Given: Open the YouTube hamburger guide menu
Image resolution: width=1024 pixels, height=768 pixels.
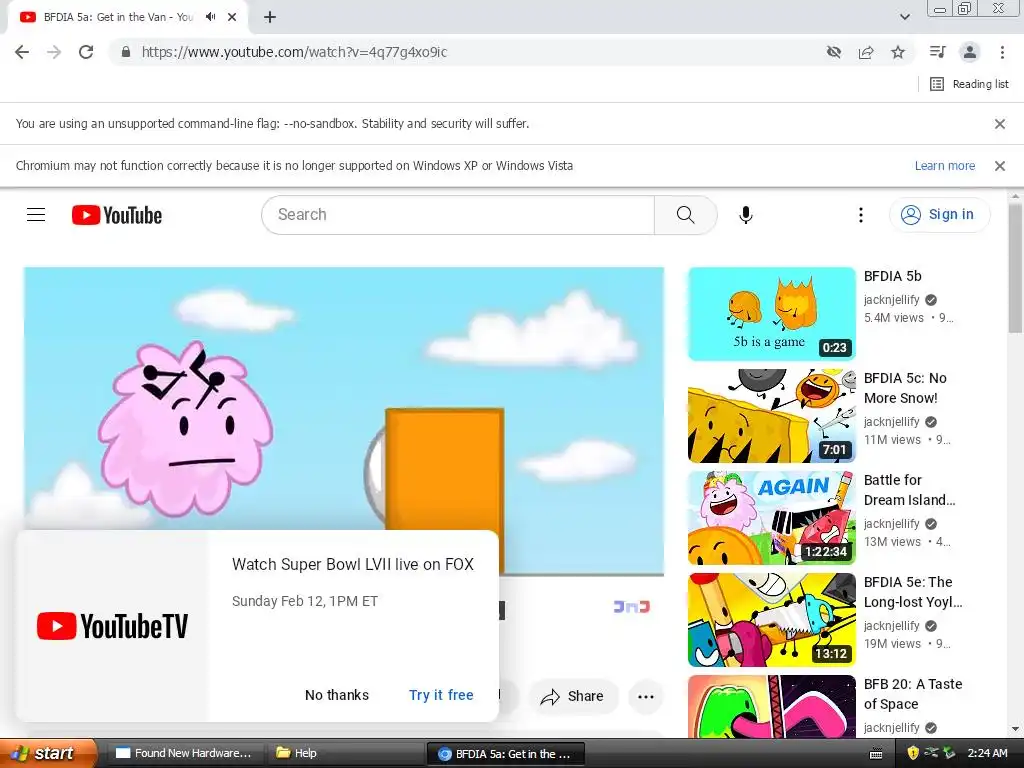Looking at the screenshot, I should click(36, 214).
